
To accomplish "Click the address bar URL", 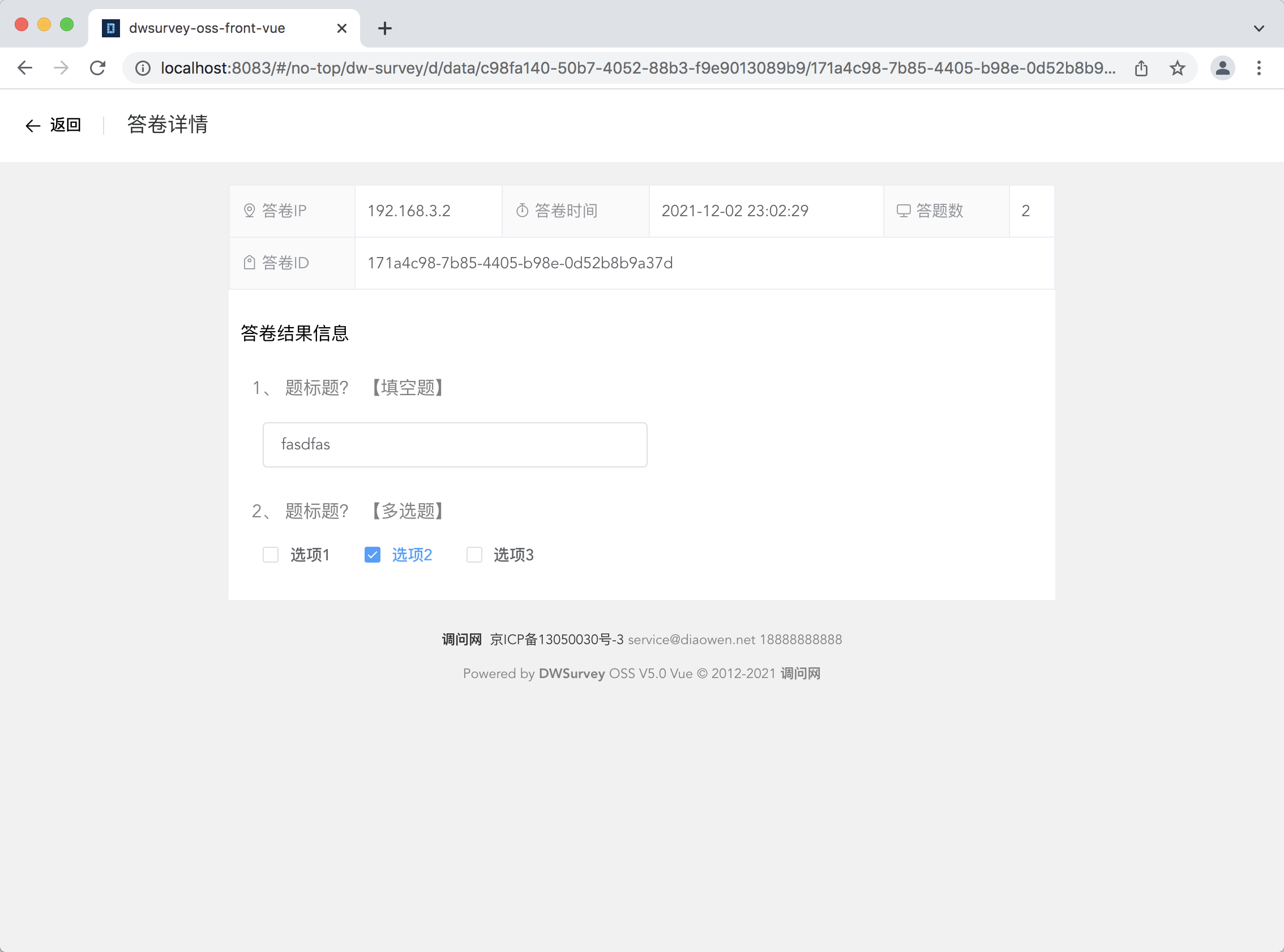I will 634,68.
